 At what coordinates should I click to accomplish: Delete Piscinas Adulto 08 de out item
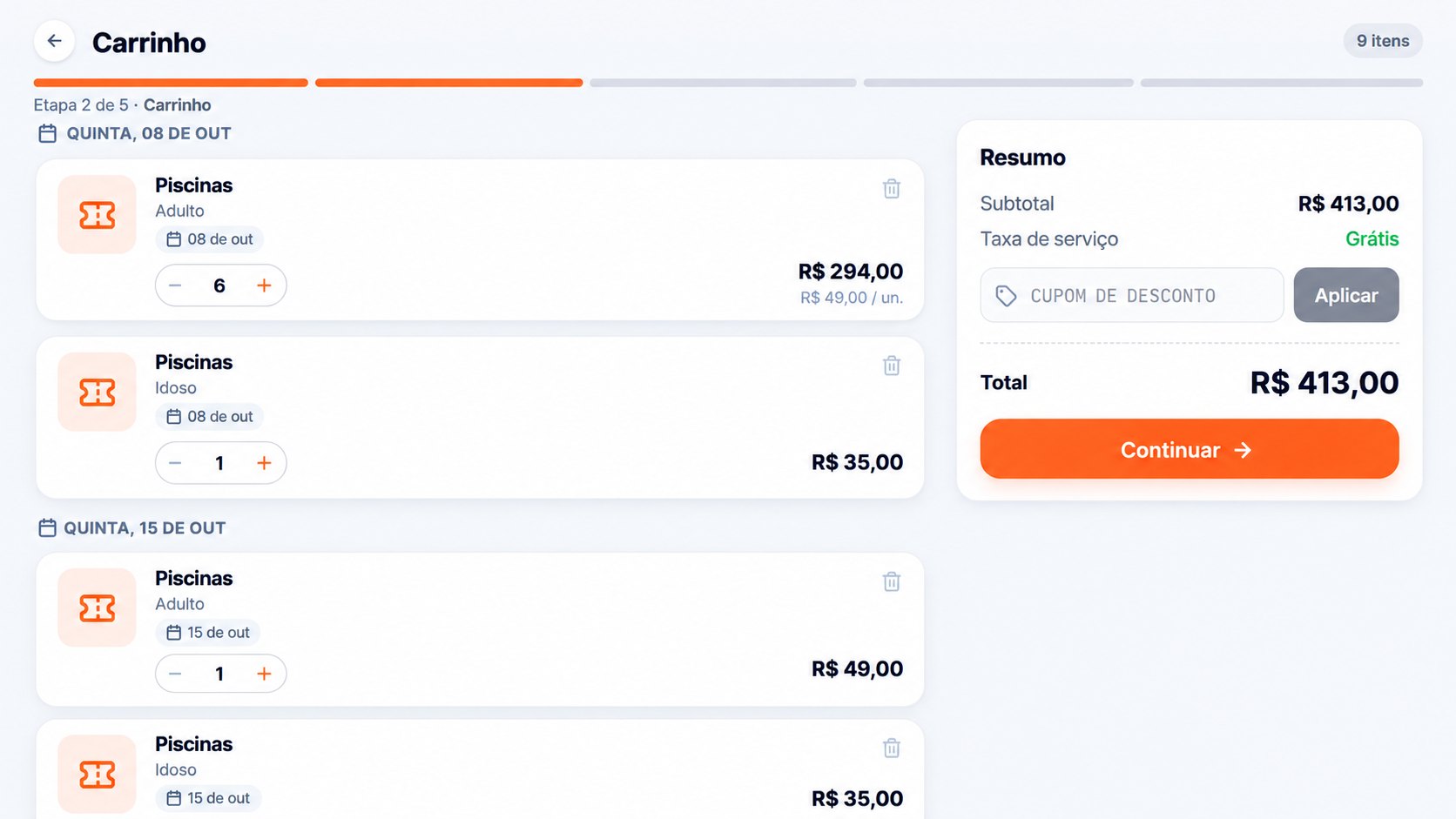891,188
